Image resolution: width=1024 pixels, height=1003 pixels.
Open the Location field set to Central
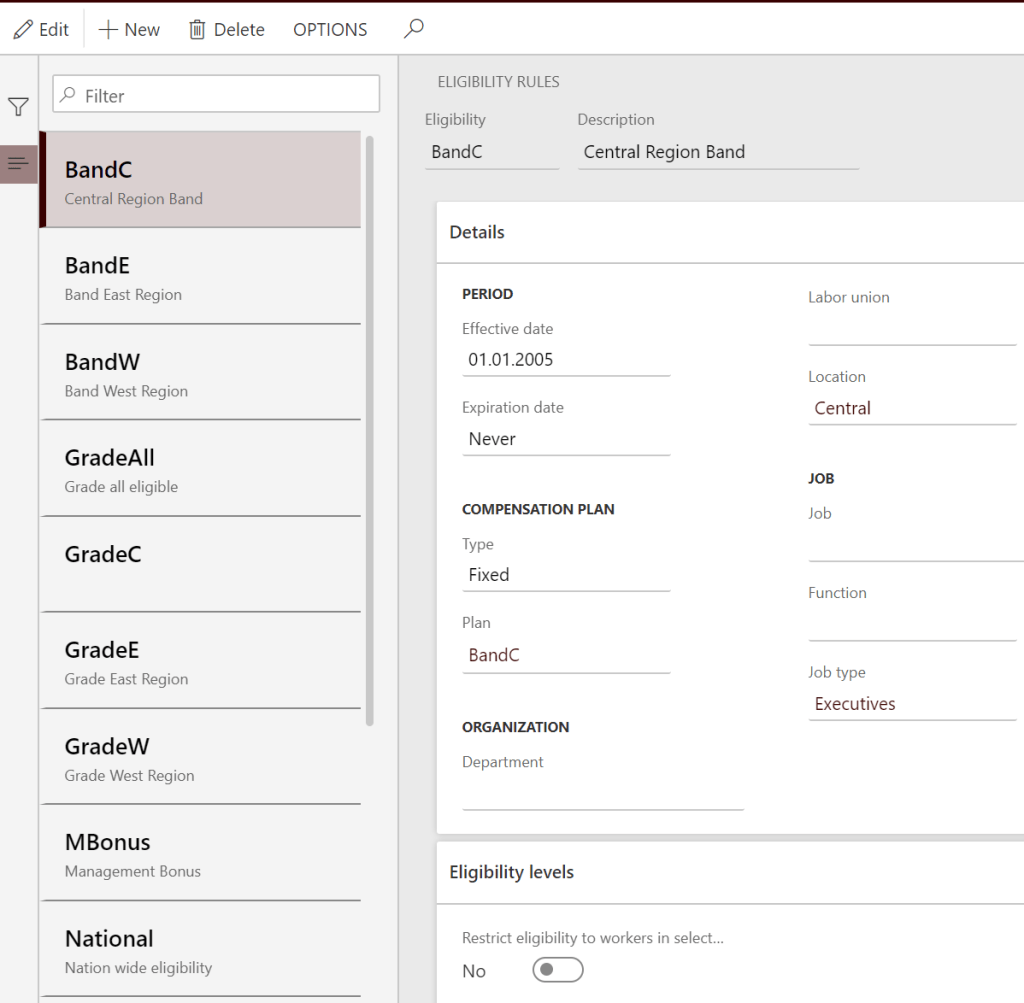(x=911, y=408)
